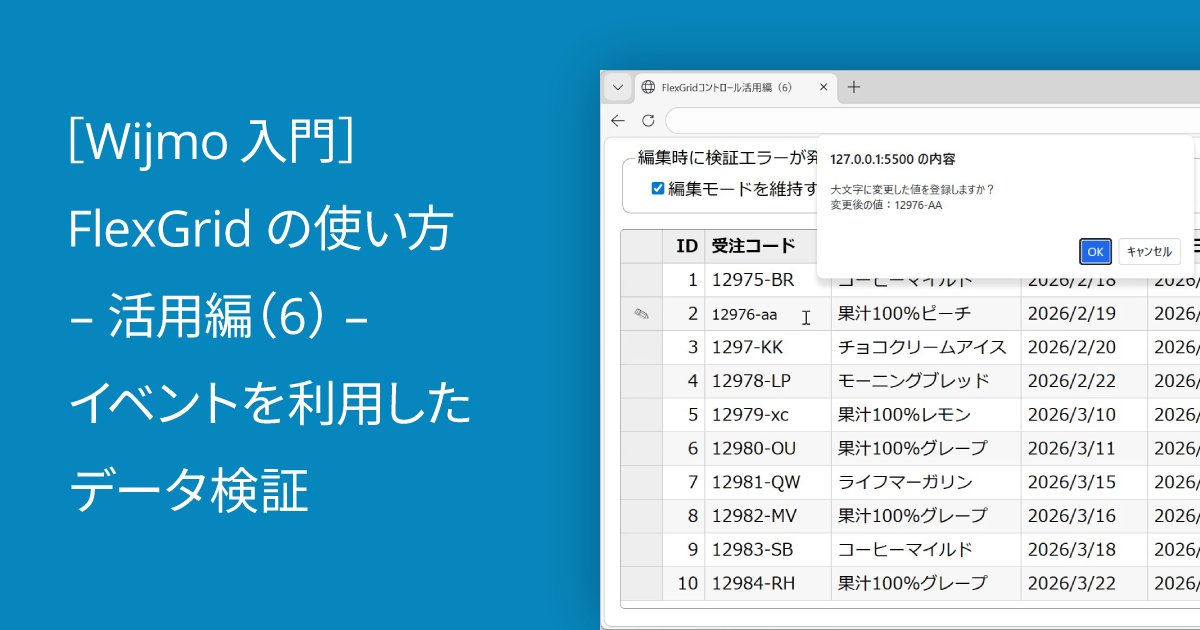Viewport: 1200px width, 630px height.
Task: Confirm the dialog with OK
Action: click(x=1095, y=252)
